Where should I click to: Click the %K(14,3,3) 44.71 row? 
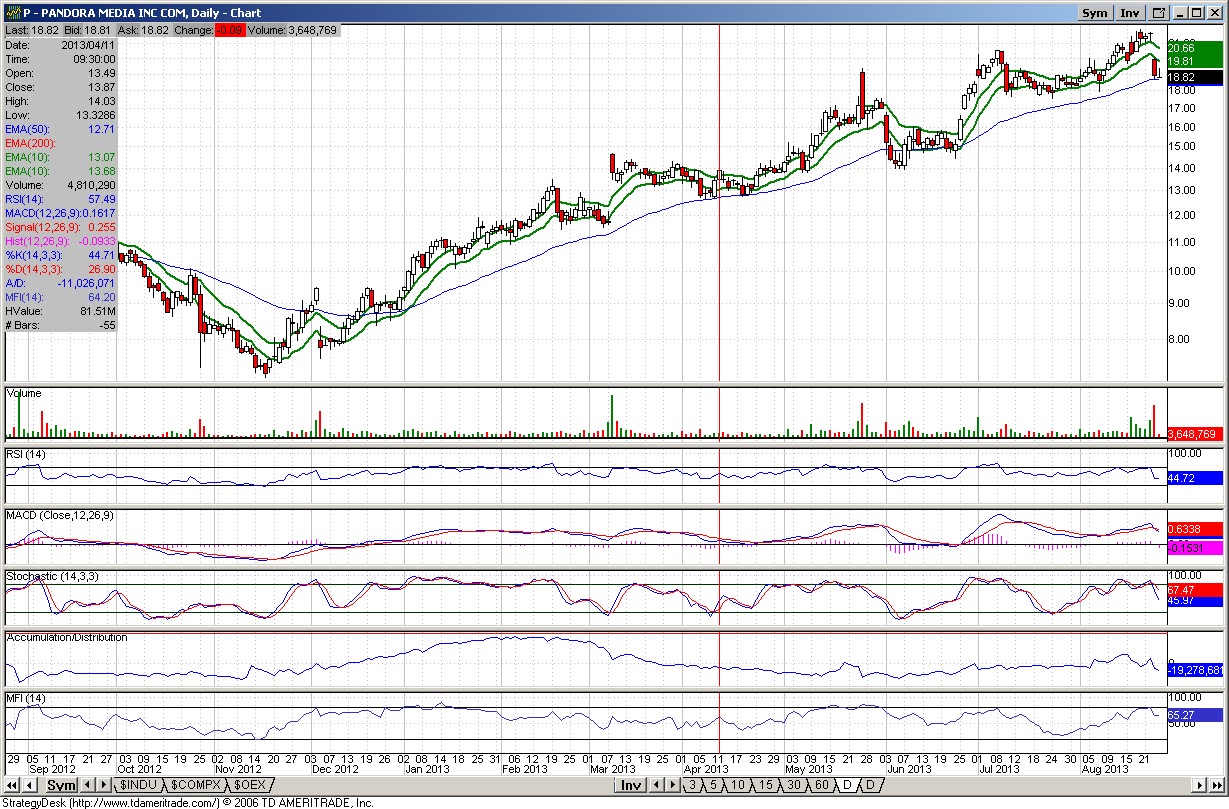(x=61, y=255)
